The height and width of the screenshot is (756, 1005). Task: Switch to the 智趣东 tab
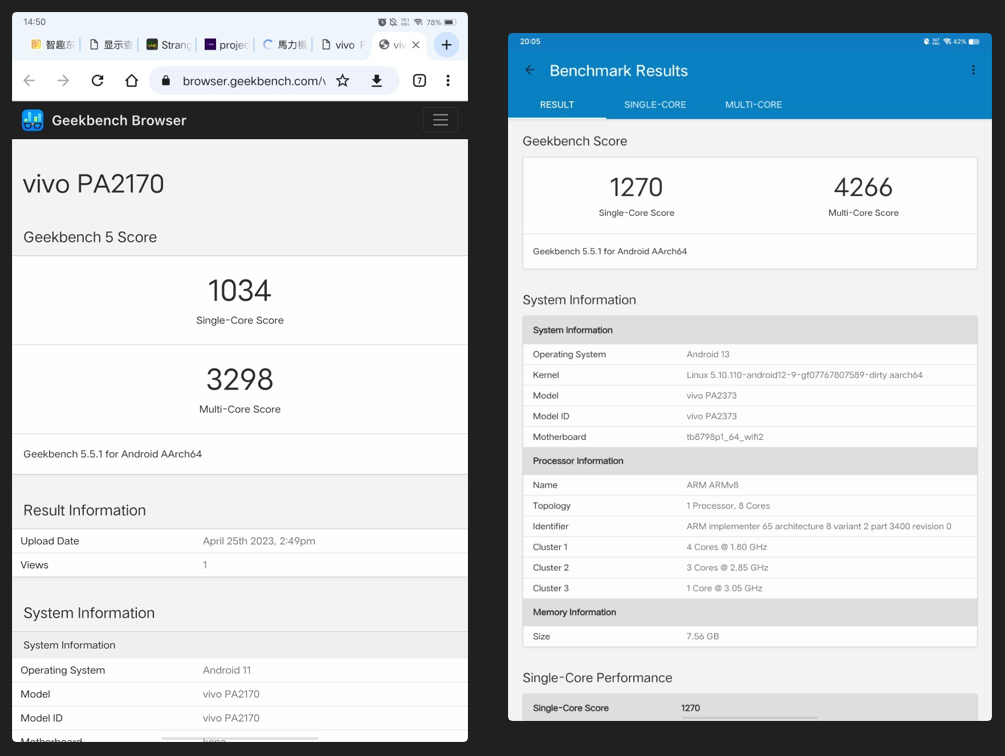click(53, 45)
